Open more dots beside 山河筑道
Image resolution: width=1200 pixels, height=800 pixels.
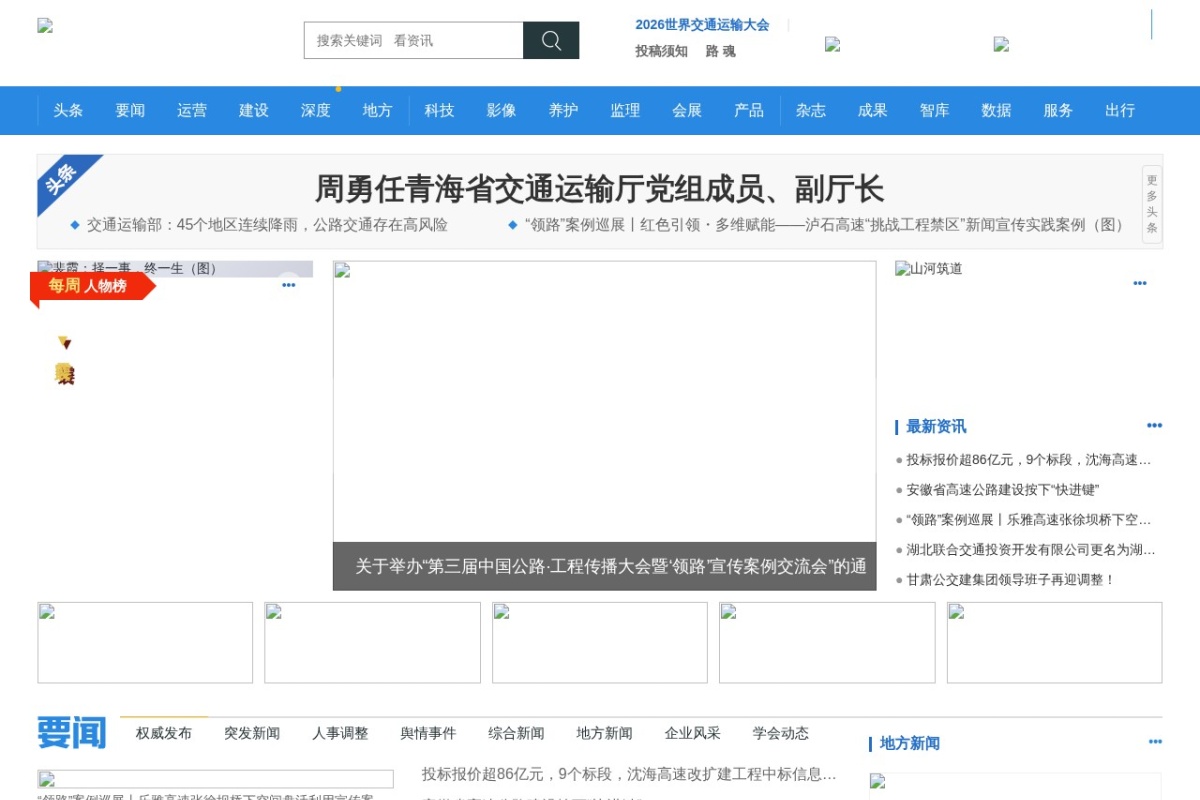point(1139,283)
